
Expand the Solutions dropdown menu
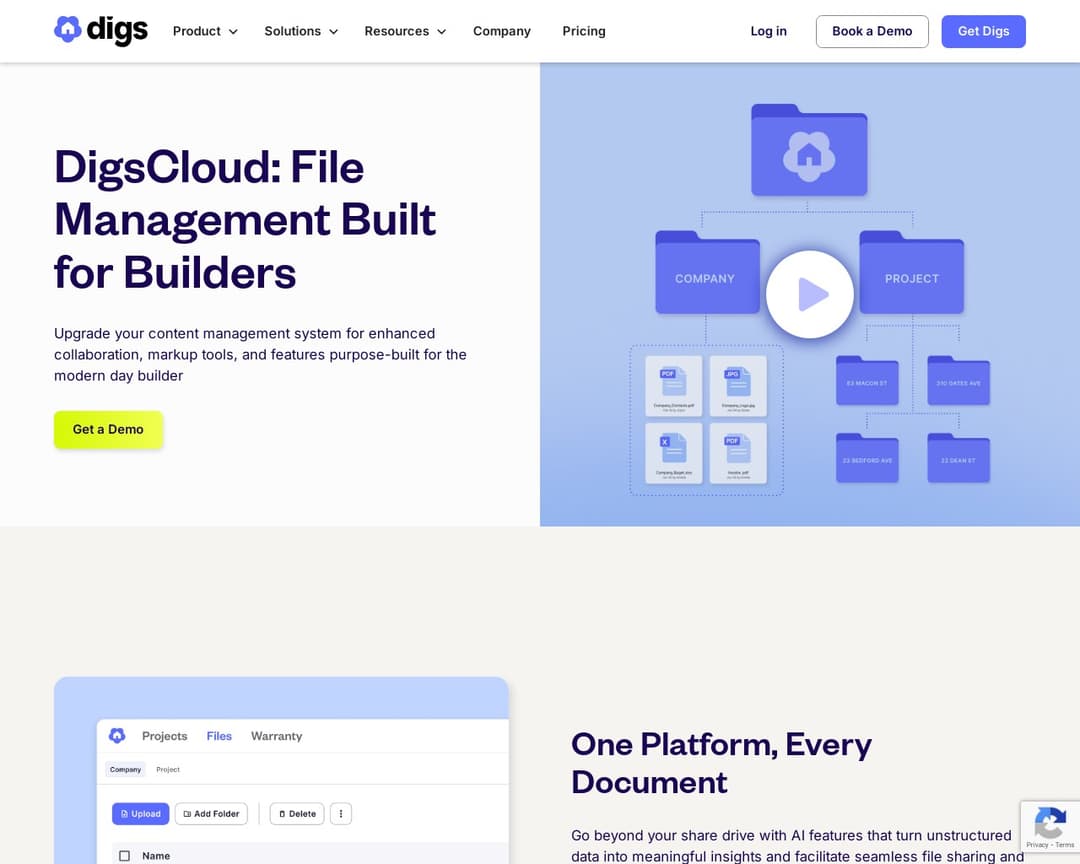(x=301, y=31)
